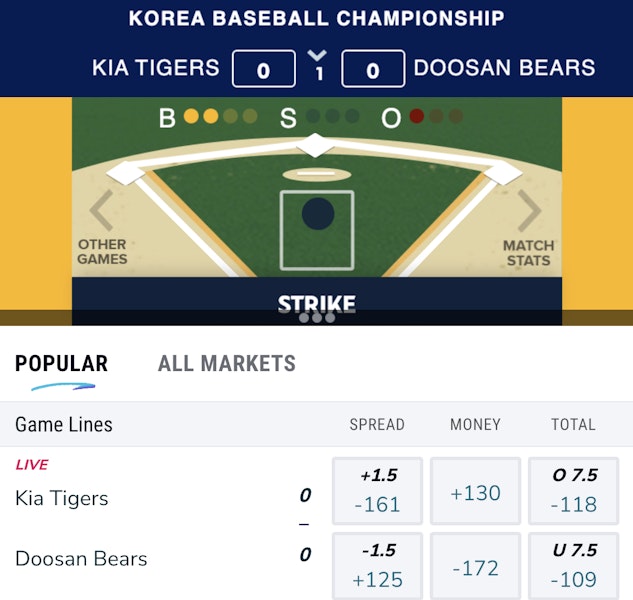Bet Kia Tigers +1.5 spread at -161

point(377,491)
